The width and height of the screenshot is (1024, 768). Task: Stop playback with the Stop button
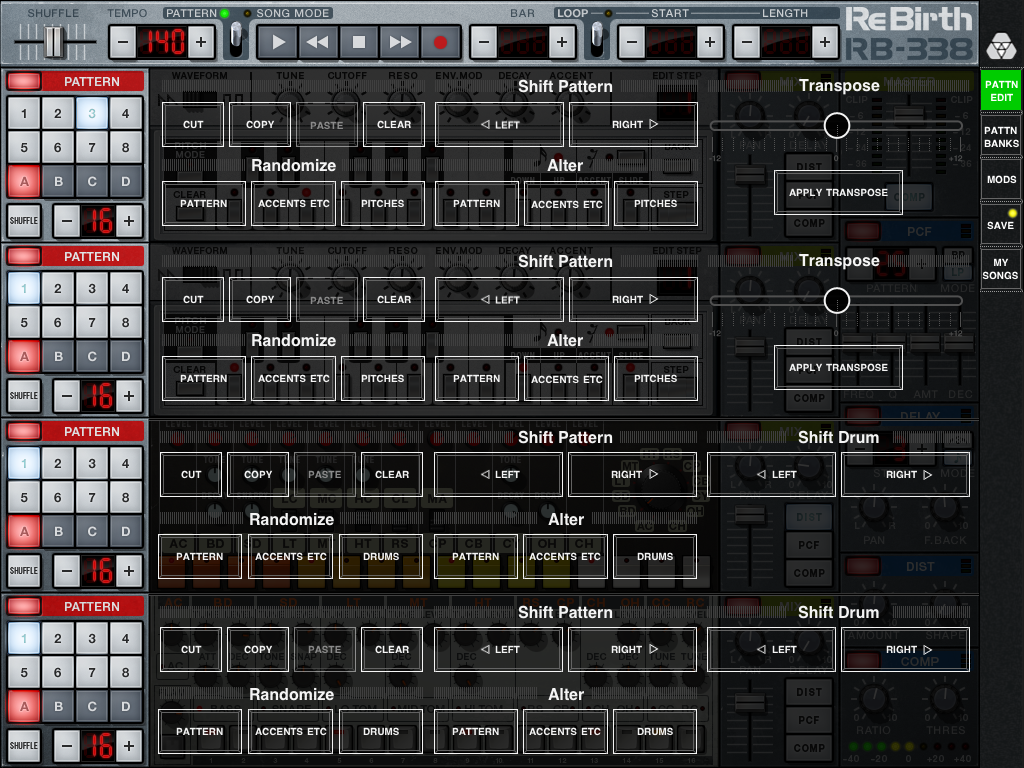[359, 42]
